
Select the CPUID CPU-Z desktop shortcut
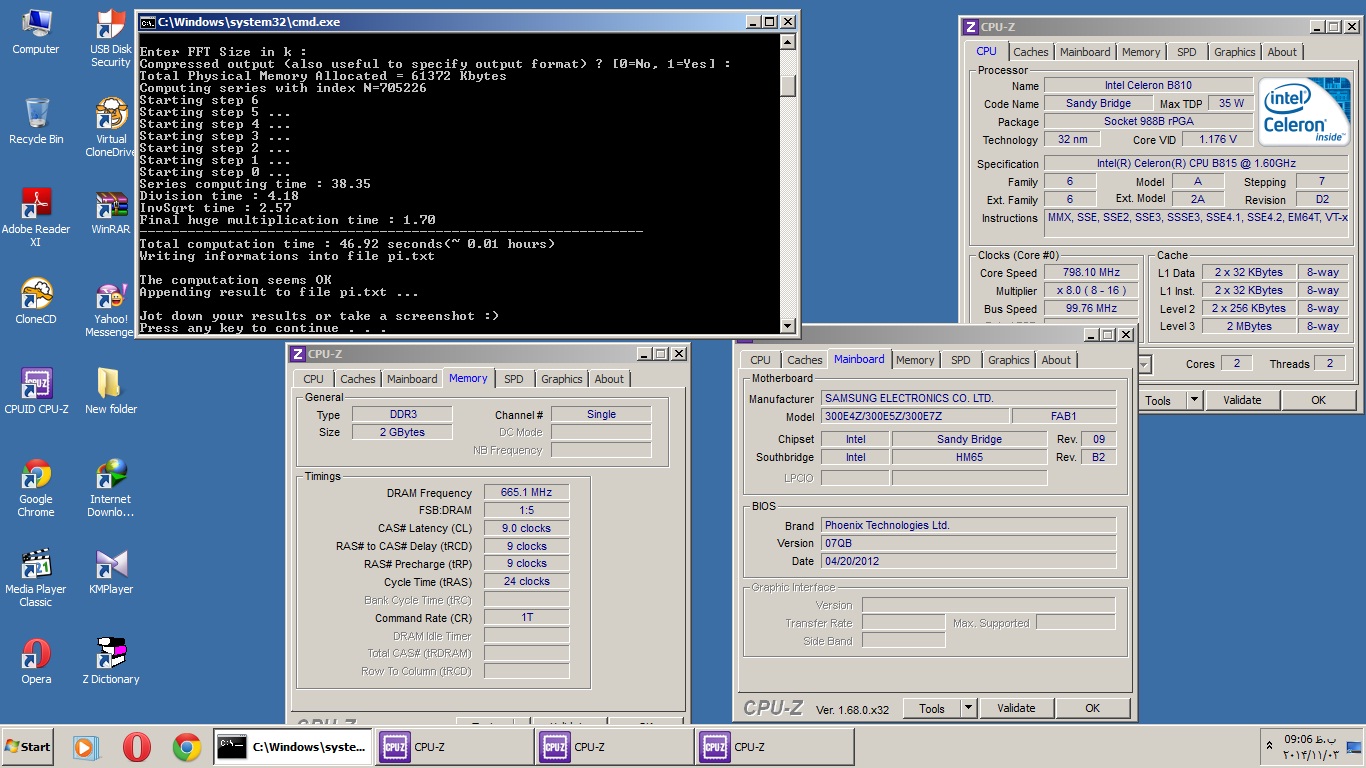coord(36,391)
